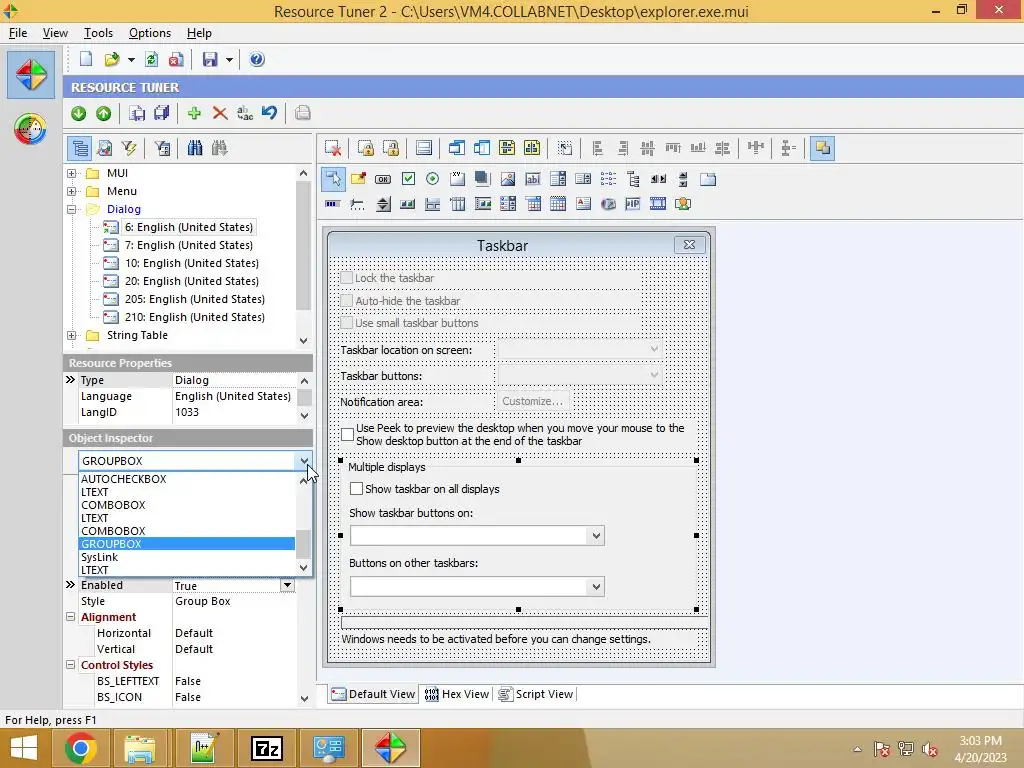Check the Use Peek to preview desktop checkbox
Screen dimensions: 1024x768
click(347, 434)
